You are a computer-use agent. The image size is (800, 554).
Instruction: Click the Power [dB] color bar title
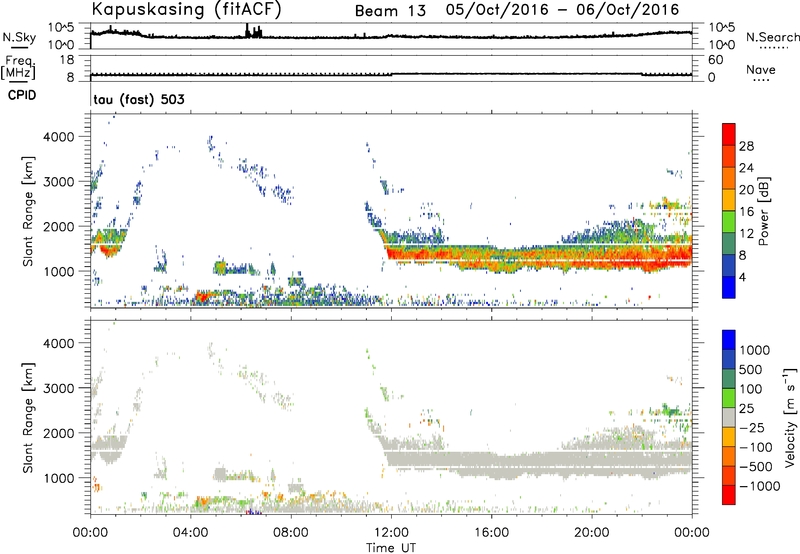click(x=763, y=212)
